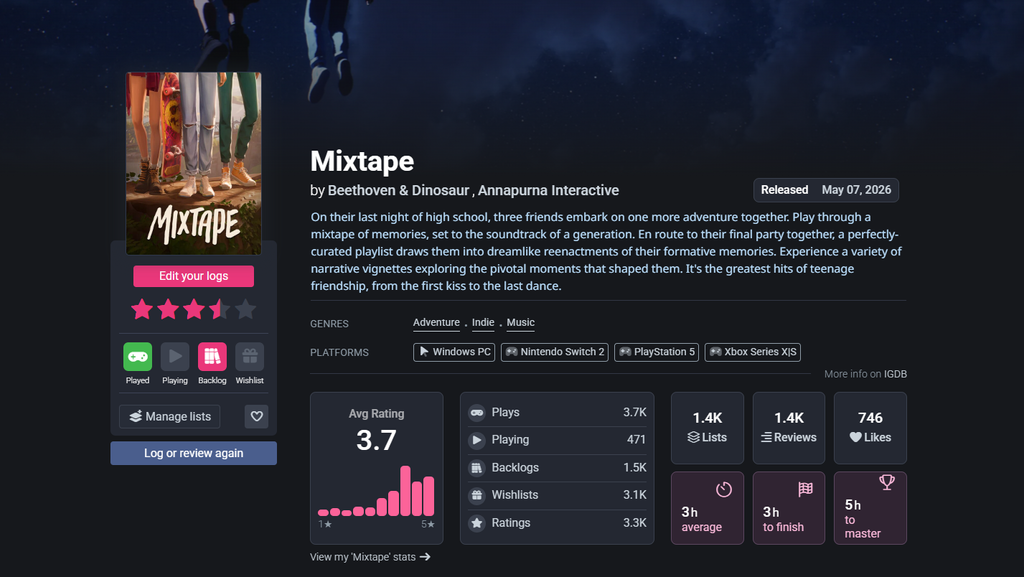Click the Plays controller icon

click(477, 413)
